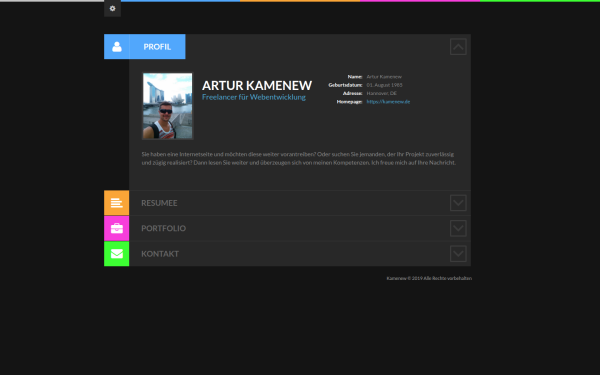Screen dimensions: 600x375
Task: Click the 'Geburtsdatum:' label
Action: (x=345, y=85)
